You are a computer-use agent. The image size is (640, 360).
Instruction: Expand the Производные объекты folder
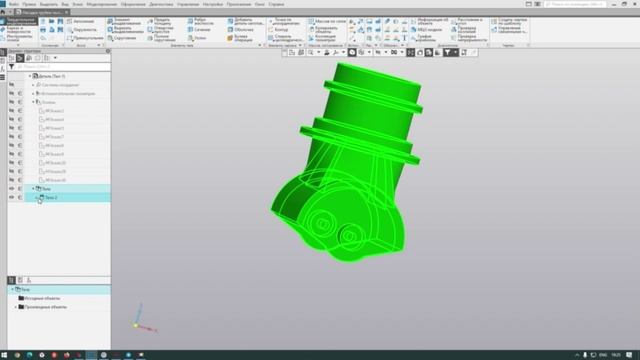coord(16,307)
